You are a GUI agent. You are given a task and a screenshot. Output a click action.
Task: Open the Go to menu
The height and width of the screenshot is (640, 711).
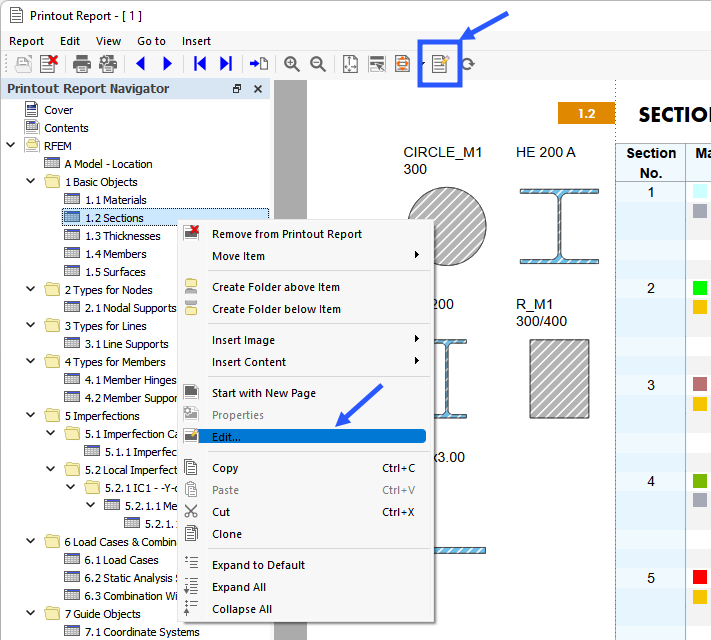pos(151,41)
